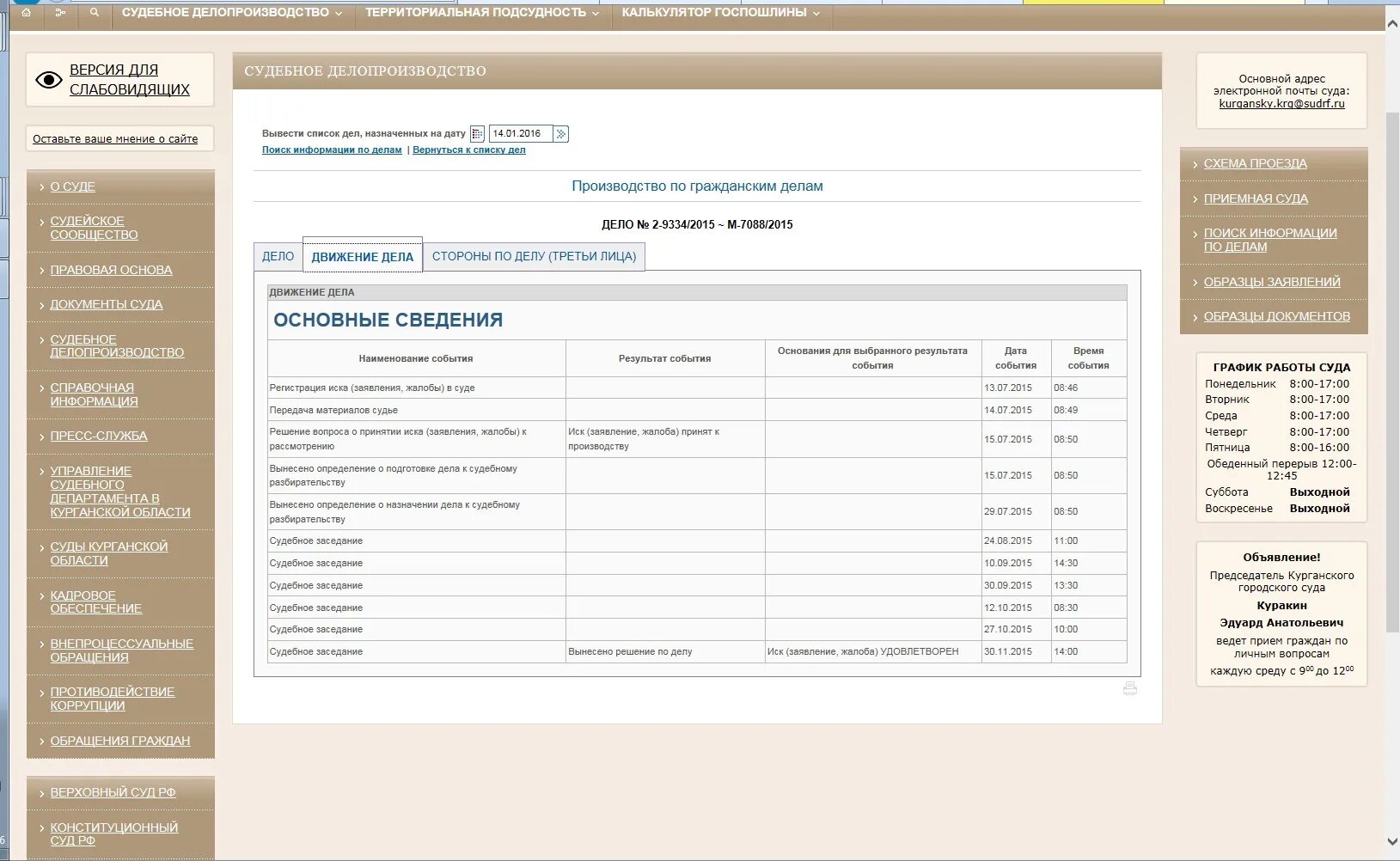Go to Внепроцессуальные обращения sidebar item
The image size is (1400, 861).
click(x=121, y=650)
